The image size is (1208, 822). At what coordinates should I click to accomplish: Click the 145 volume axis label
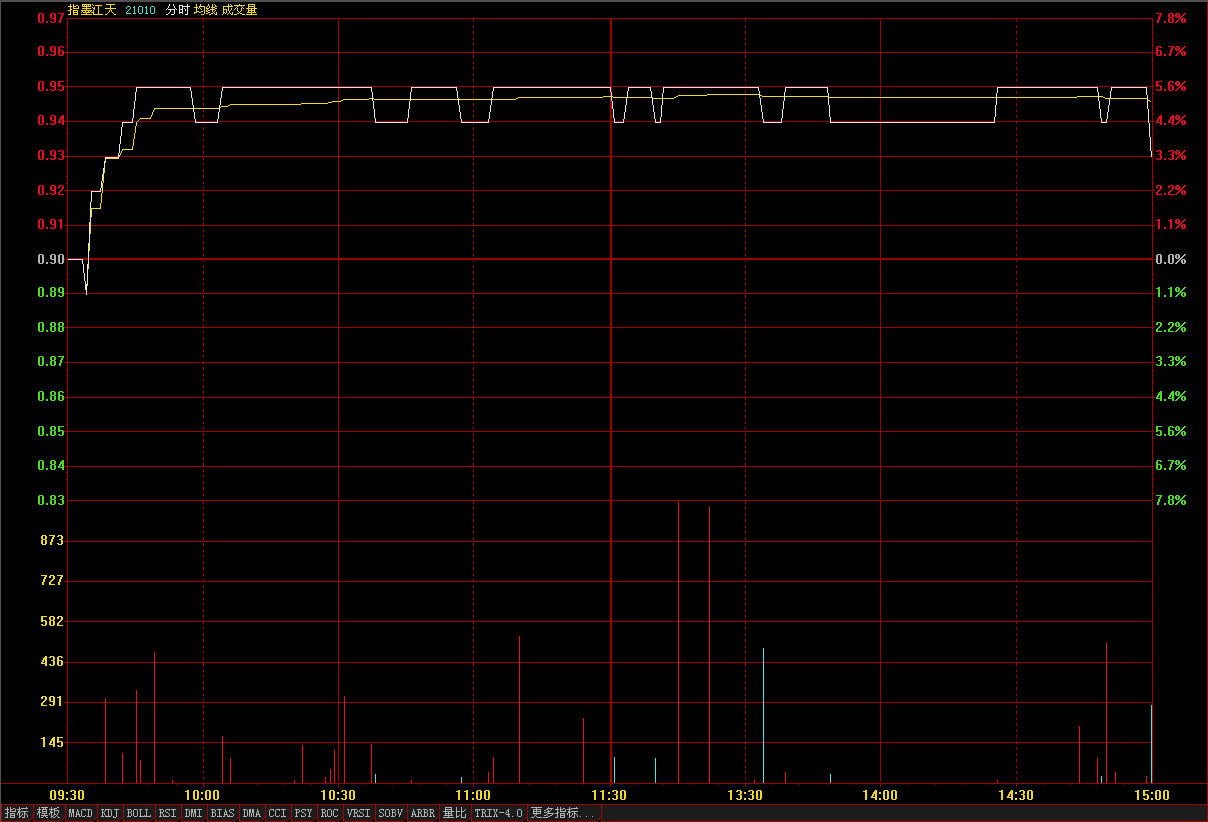pyautogui.click(x=51, y=742)
